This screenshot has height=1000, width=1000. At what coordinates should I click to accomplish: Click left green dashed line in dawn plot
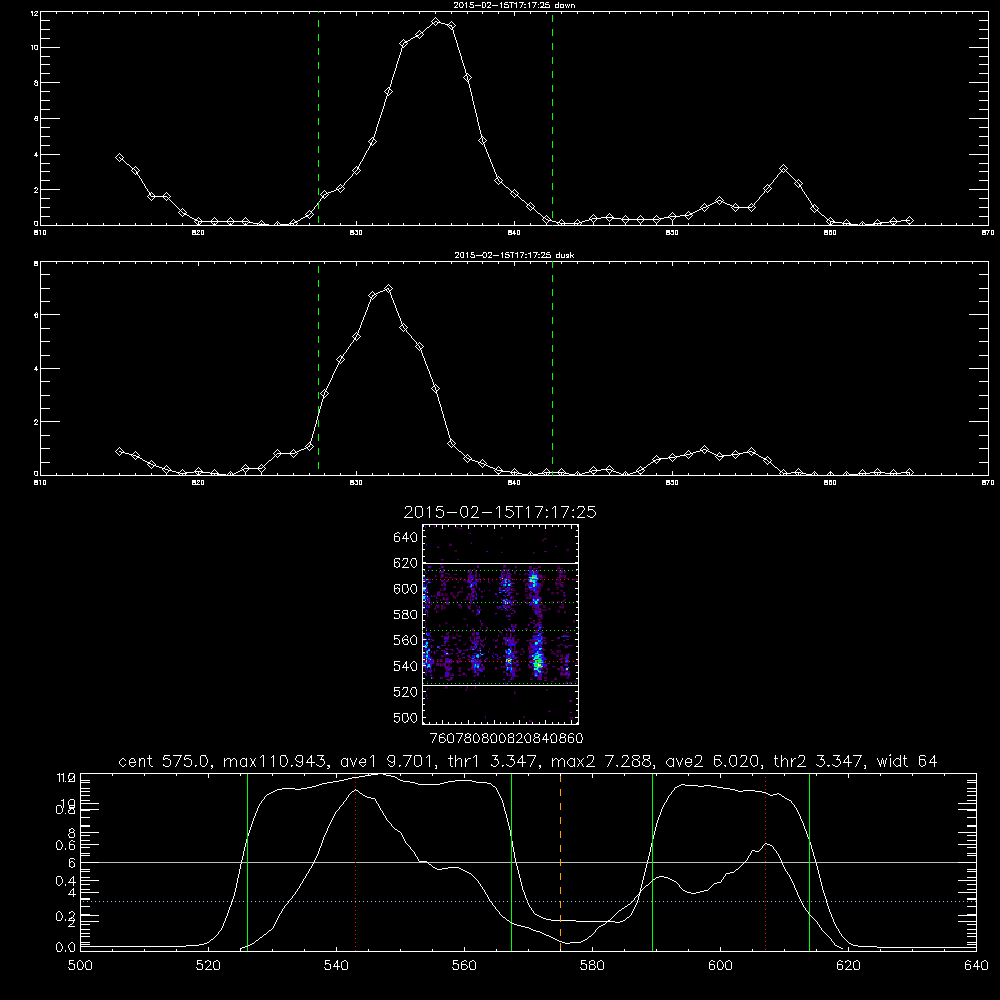[318, 119]
